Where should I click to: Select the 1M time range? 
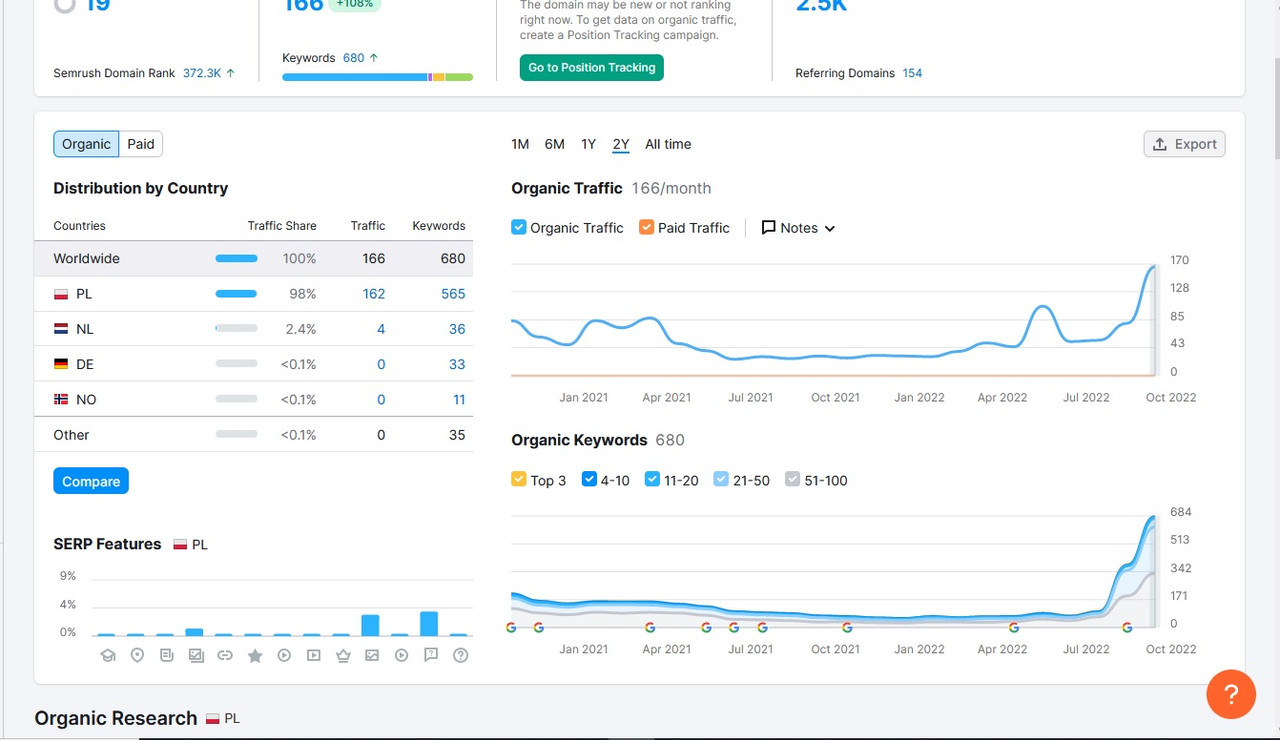click(x=520, y=144)
